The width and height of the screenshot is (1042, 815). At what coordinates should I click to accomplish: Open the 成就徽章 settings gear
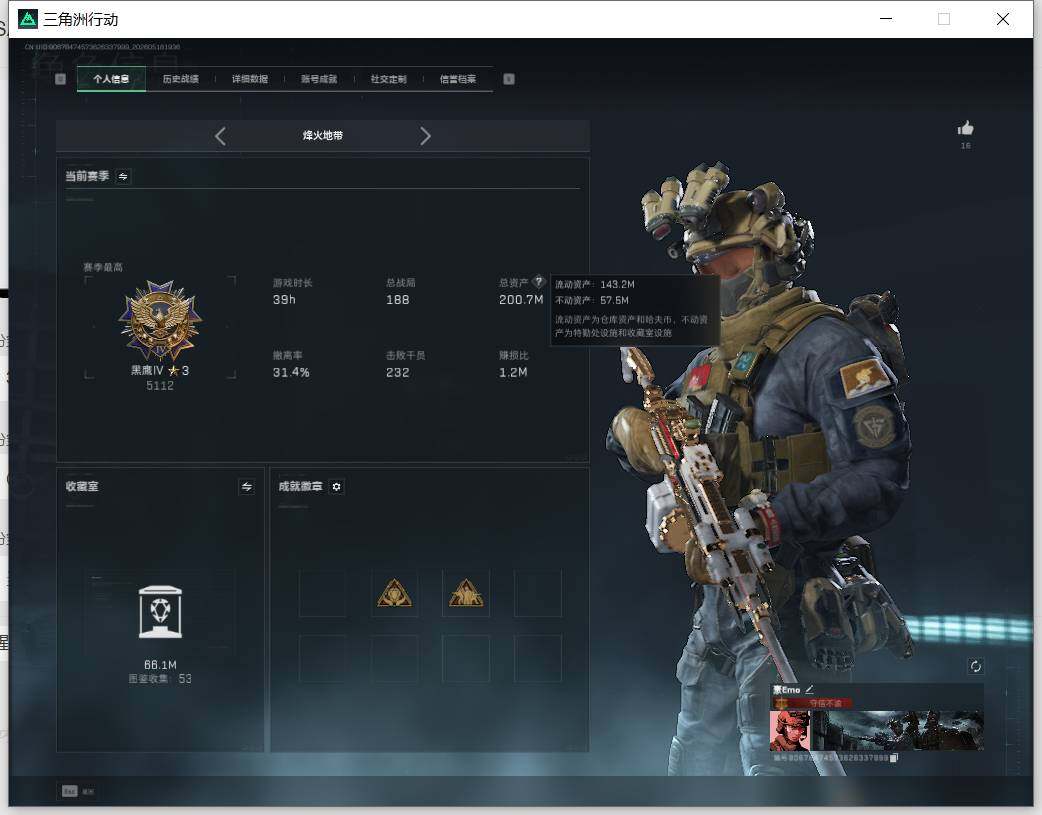pyautogui.click(x=336, y=487)
